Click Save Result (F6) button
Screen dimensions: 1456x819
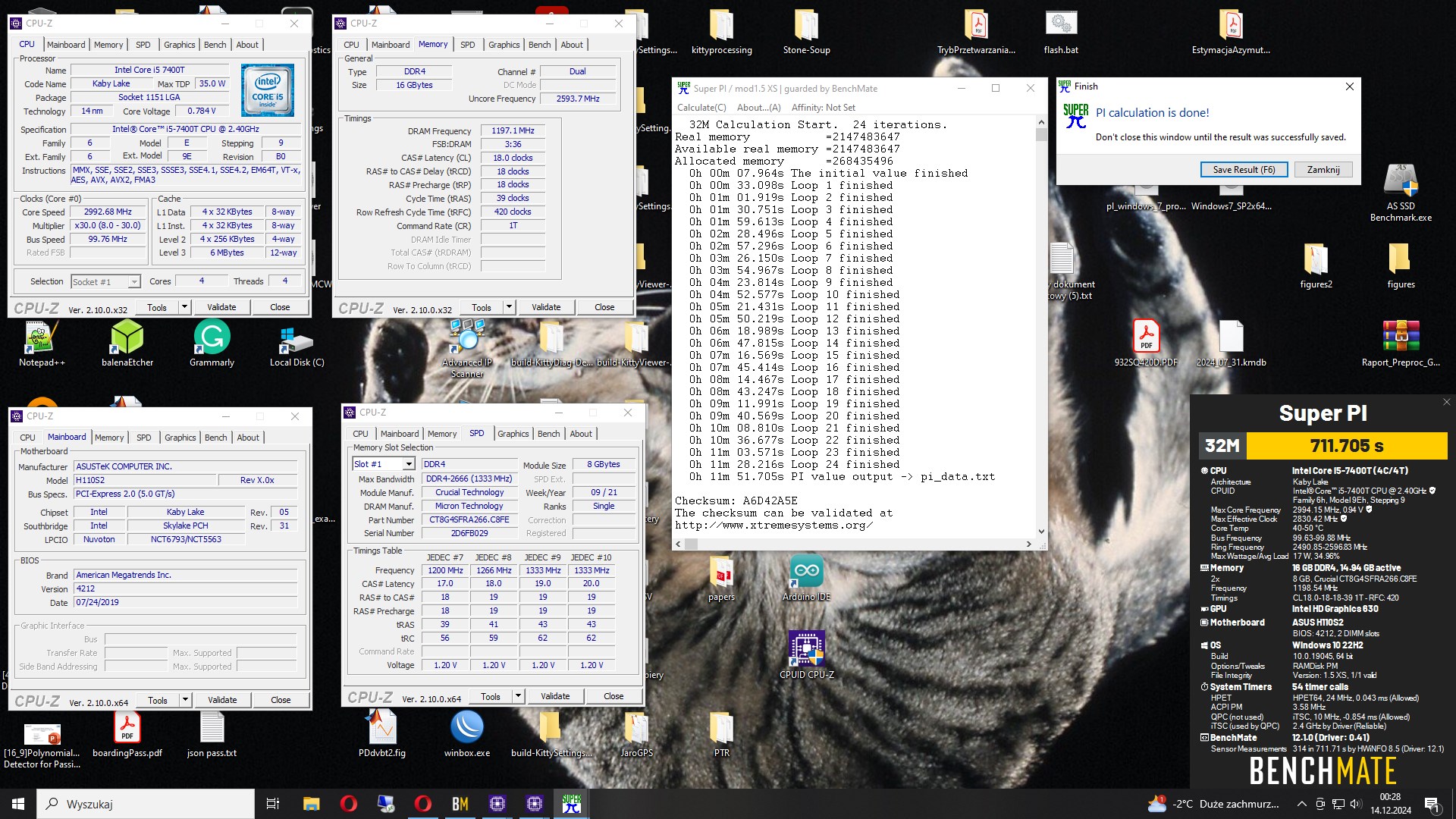(x=1244, y=170)
